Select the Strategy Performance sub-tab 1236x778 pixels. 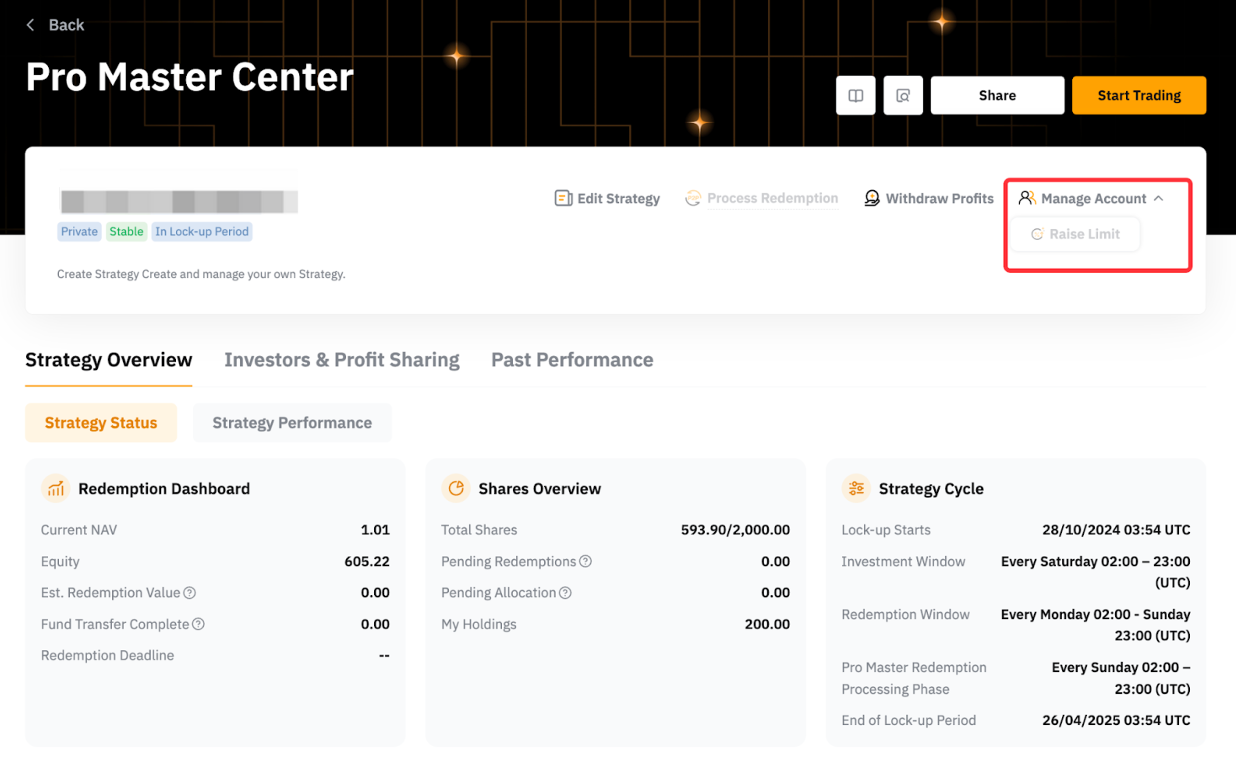coord(292,423)
